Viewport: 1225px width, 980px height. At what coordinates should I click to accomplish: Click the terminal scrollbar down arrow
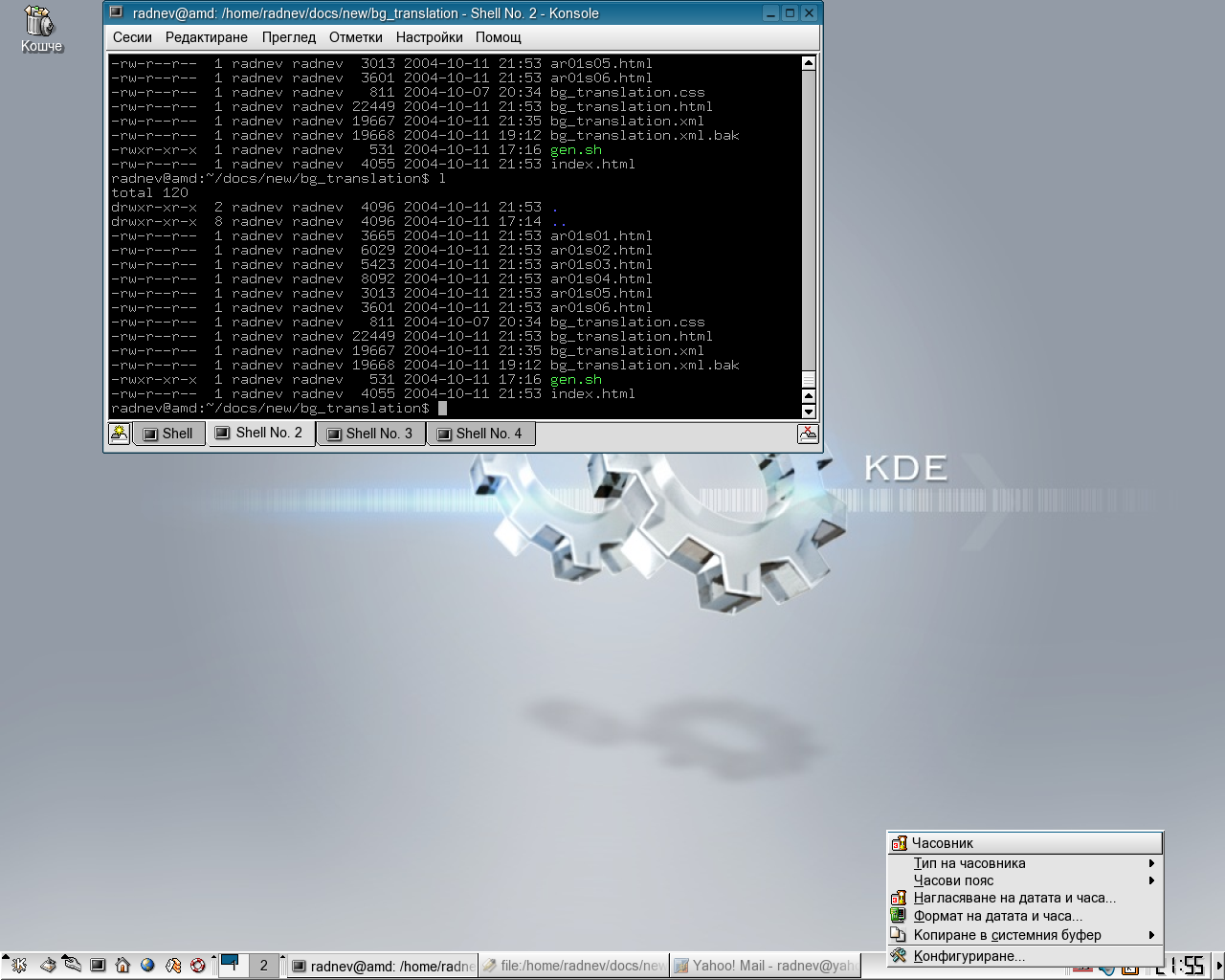click(x=809, y=412)
